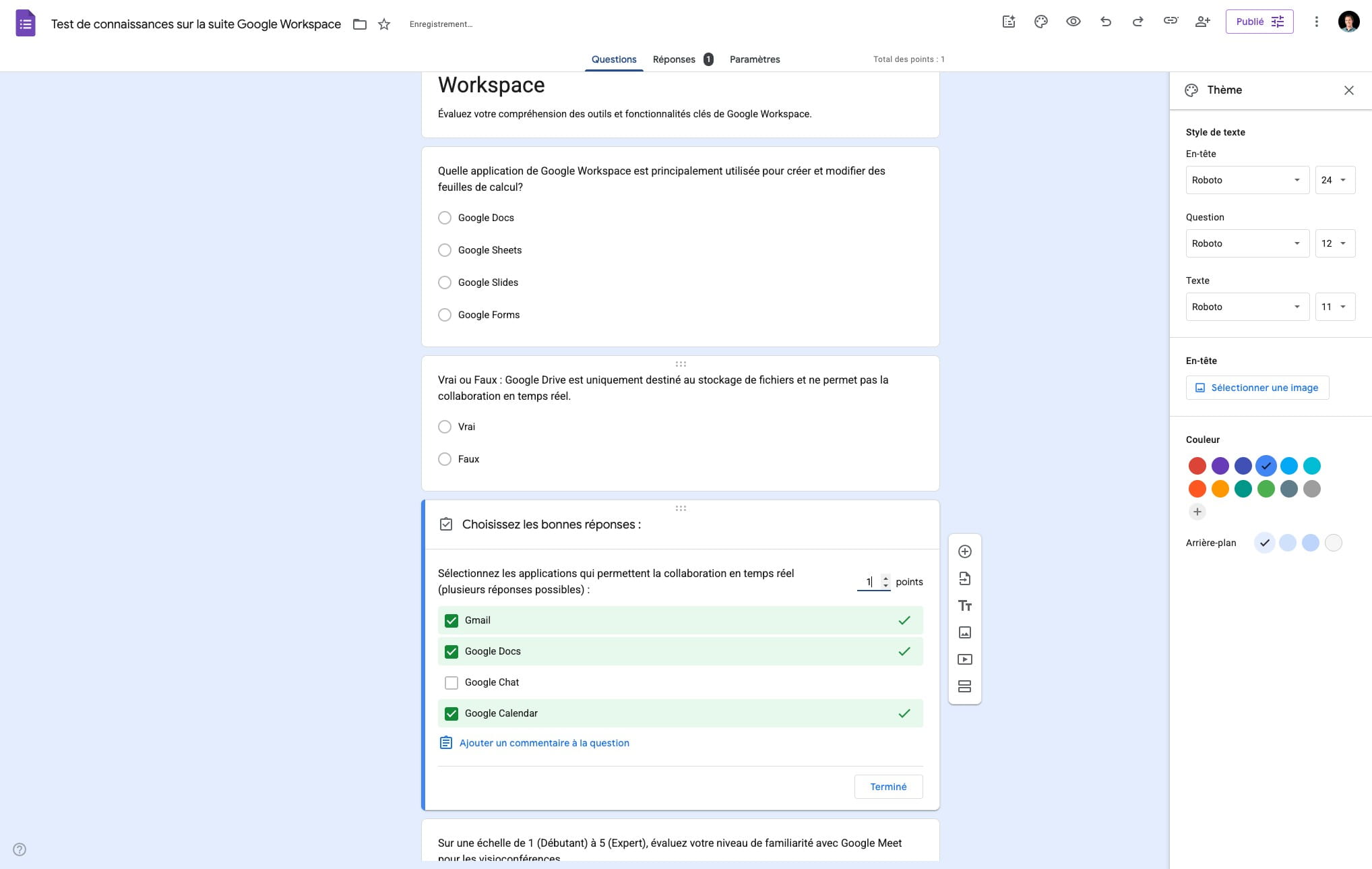Add a custom color with plus icon
This screenshot has width=1372, height=869.
[1197, 512]
